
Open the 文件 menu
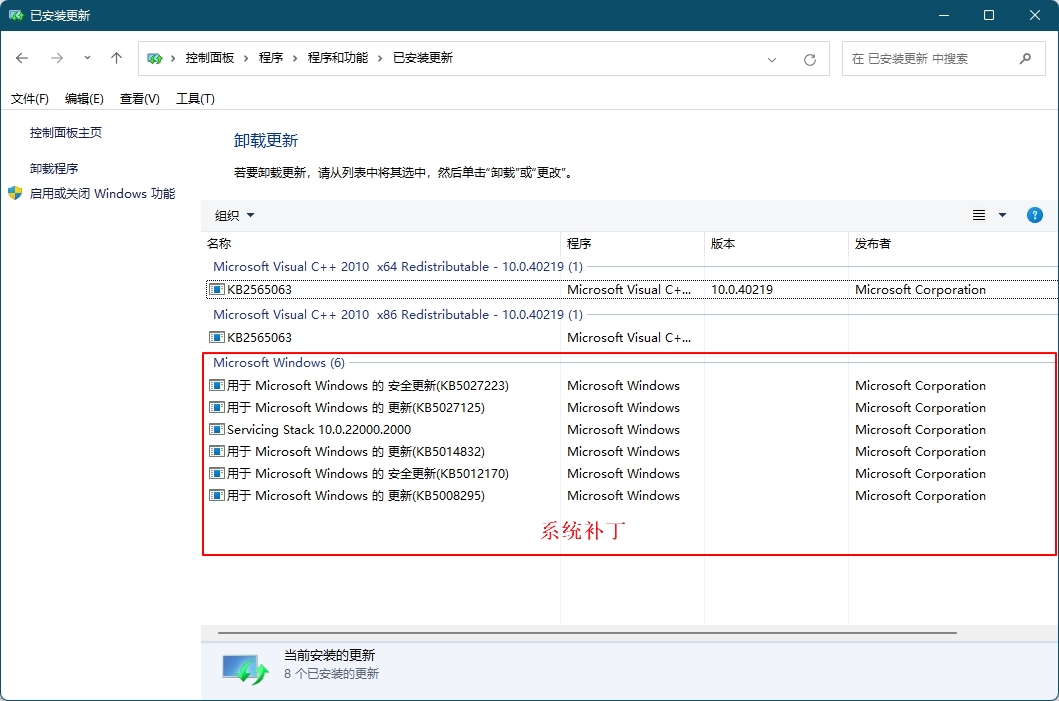(29, 98)
